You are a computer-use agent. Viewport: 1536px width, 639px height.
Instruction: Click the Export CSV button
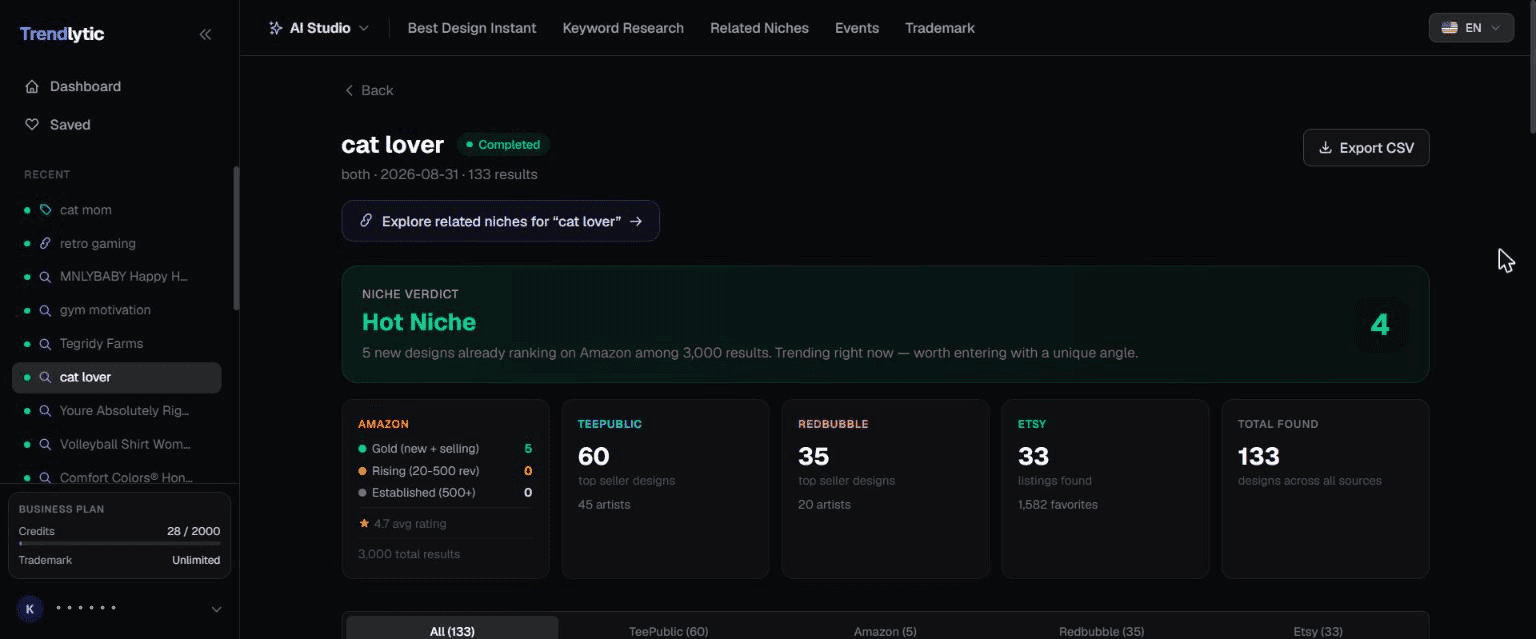pos(1366,148)
